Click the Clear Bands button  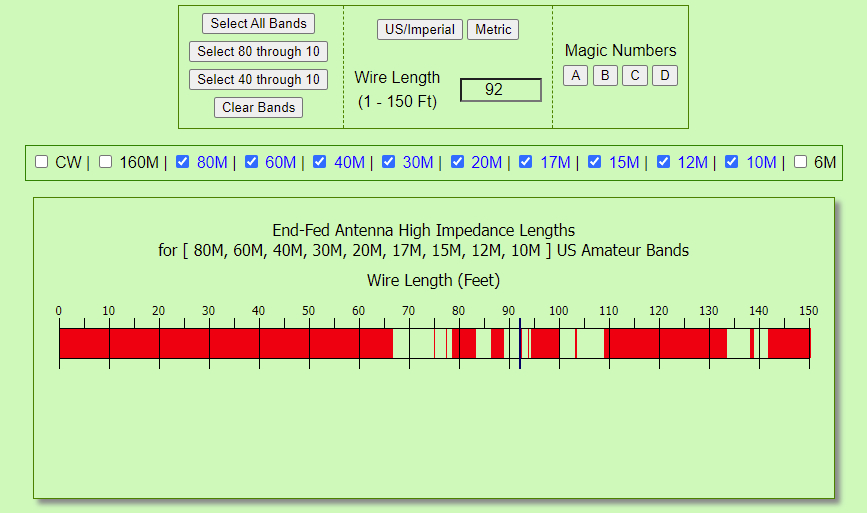pyautogui.click(x=258, y=107)
